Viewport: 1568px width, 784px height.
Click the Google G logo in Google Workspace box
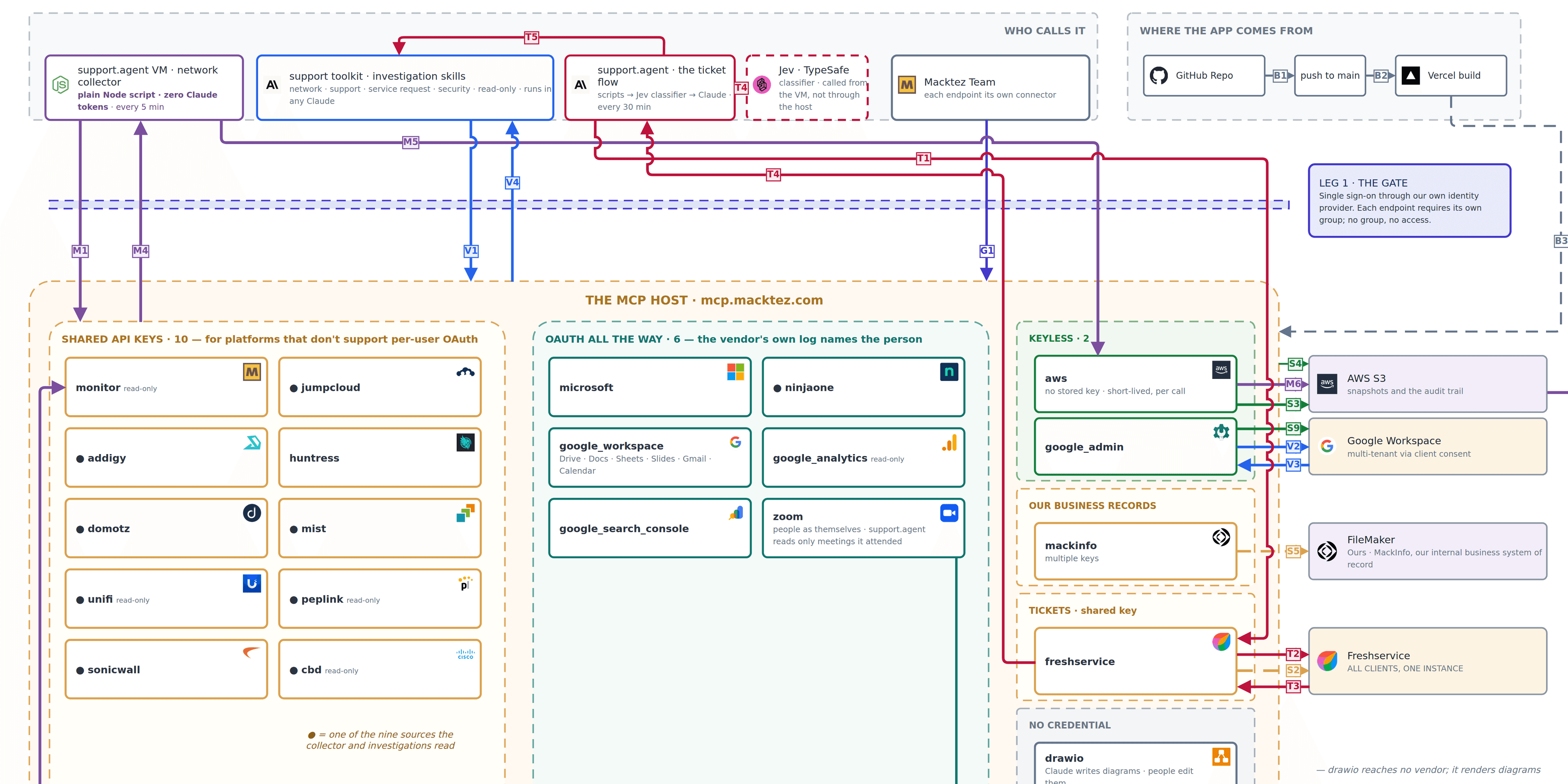pyautogui.click(x=1327, y=446)
